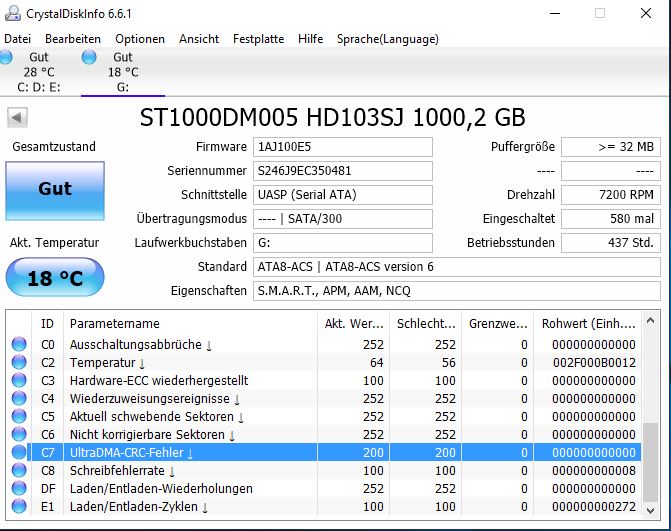
Task: Click the Drehzahl value 7200 RPM
Action: [611, 195]
